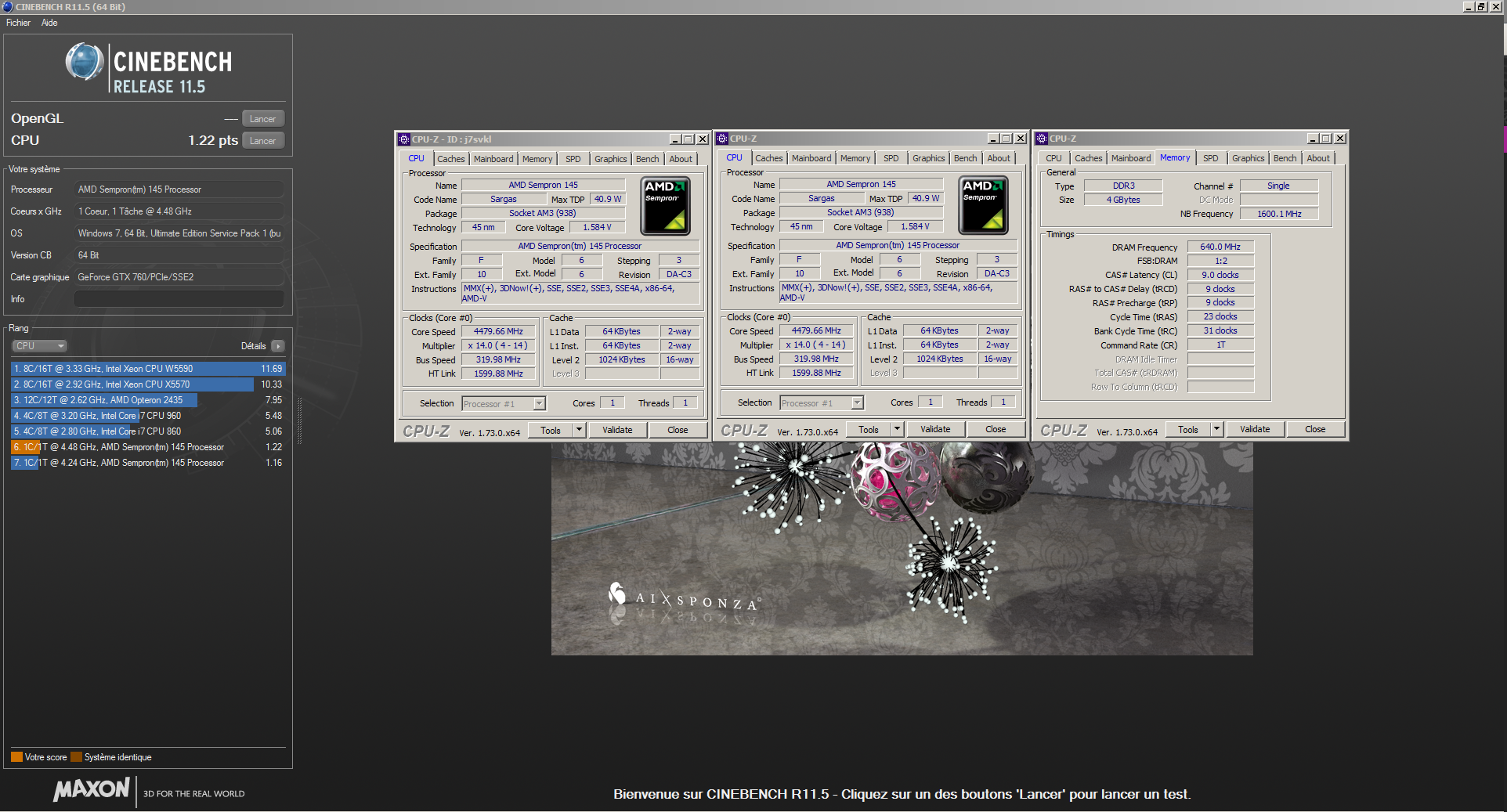This screenshot has height=812, width=1507.
Task: Switch to Caches tab in first CPU-Z window
Action: tap(451, 159)
